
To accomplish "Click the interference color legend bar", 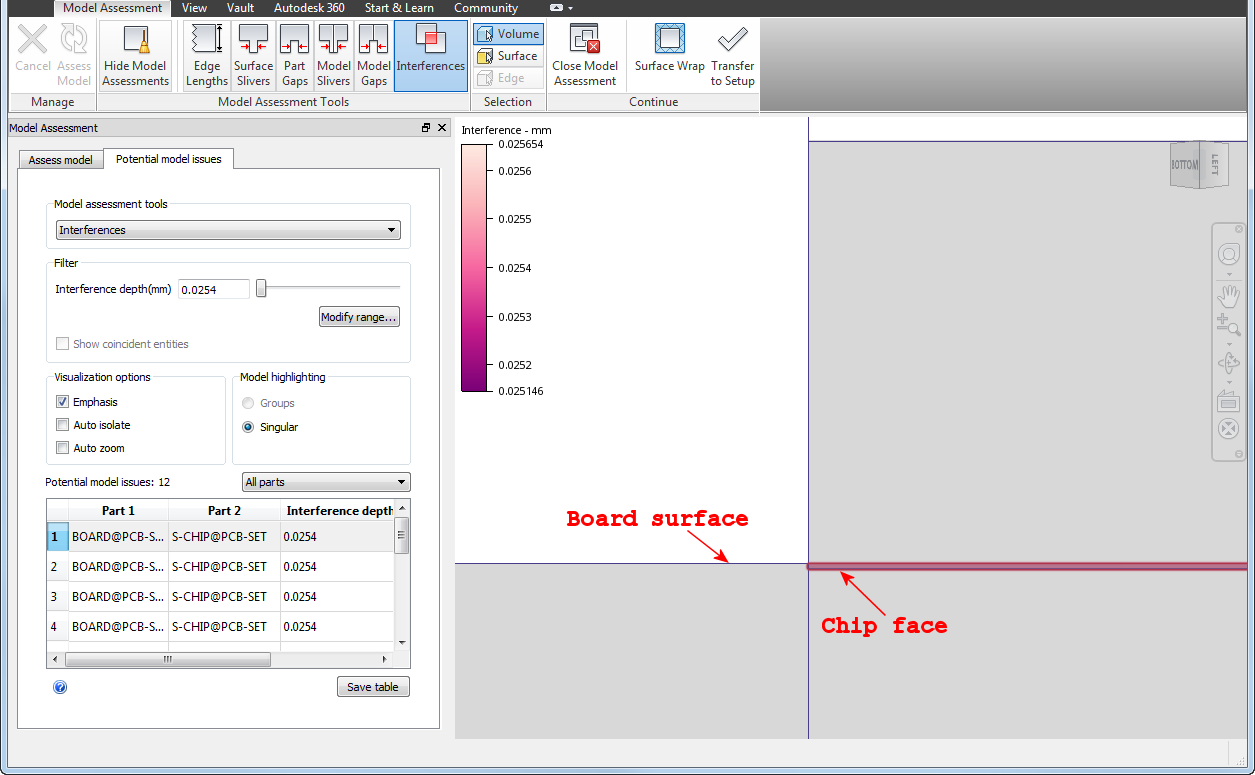I will point(475,267).
